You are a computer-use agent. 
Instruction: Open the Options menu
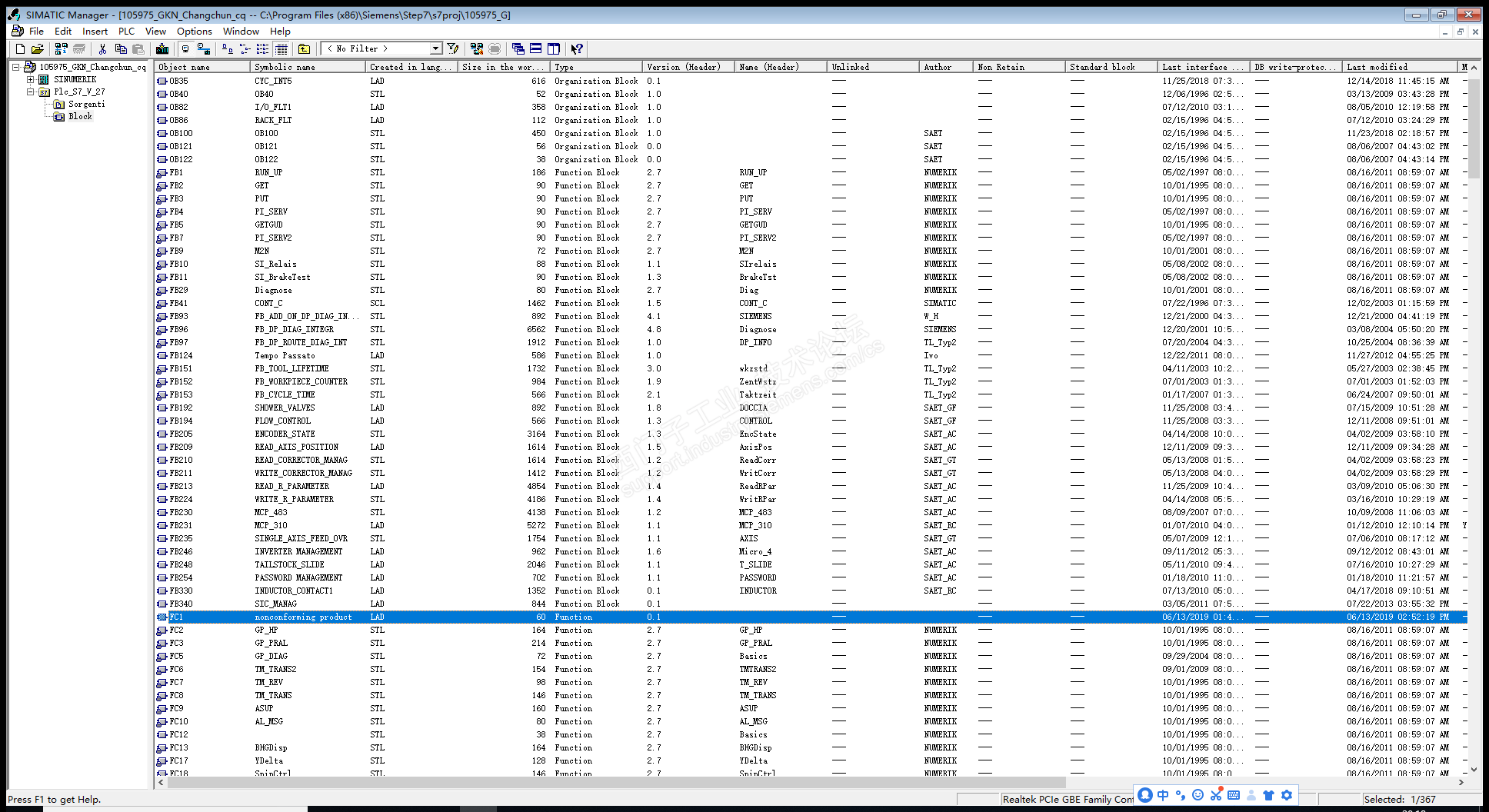[195, 31]
